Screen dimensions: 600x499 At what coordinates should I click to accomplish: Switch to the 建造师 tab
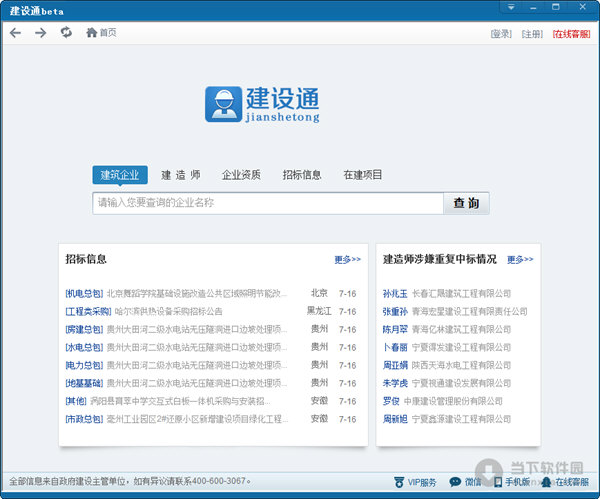181,175
